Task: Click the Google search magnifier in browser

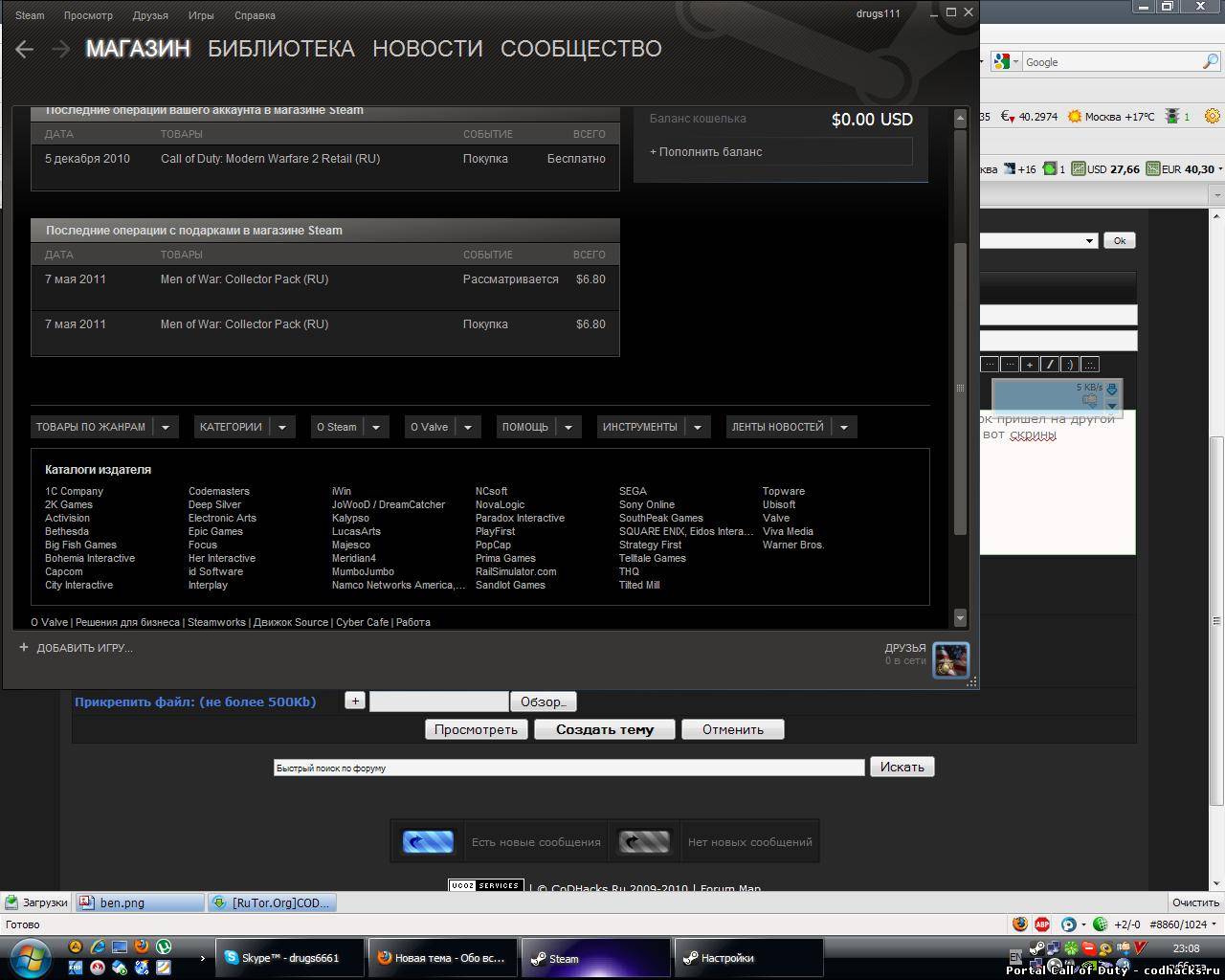Action: pyautogui.click(x=1210, y=62)
